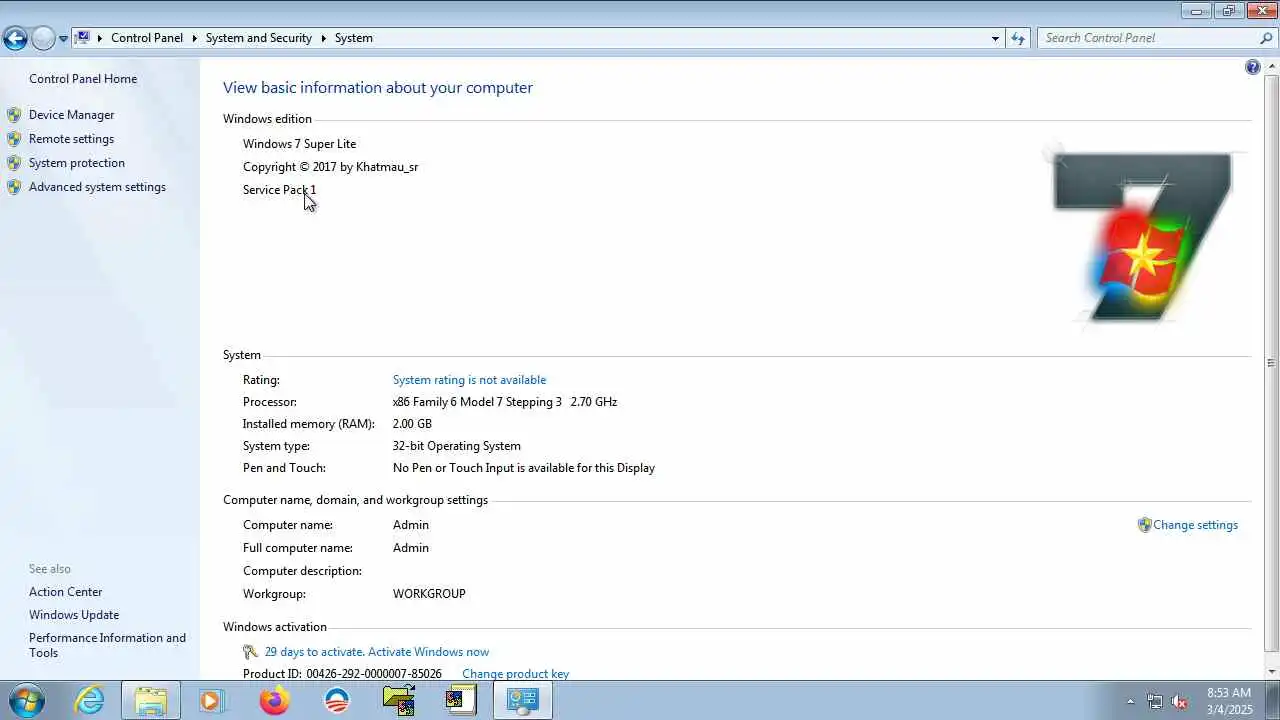Open the red-white-blue circle app on taskbar
Screen dimensions: 1280x720
337,700
